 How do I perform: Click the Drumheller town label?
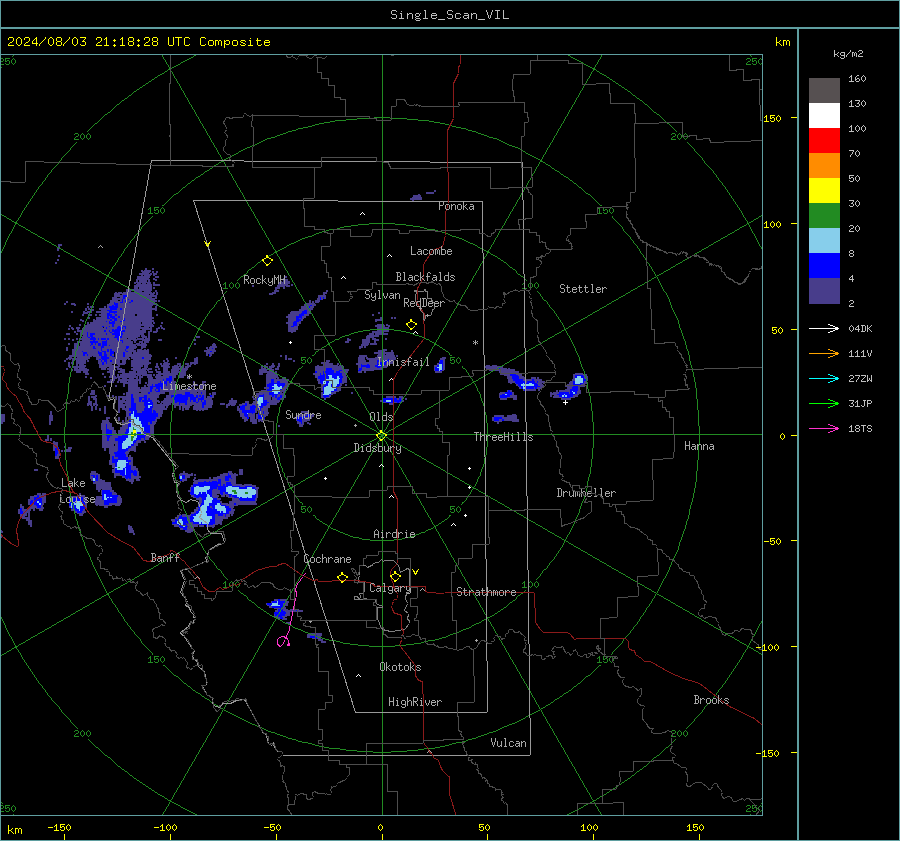[x=586, y=493]
